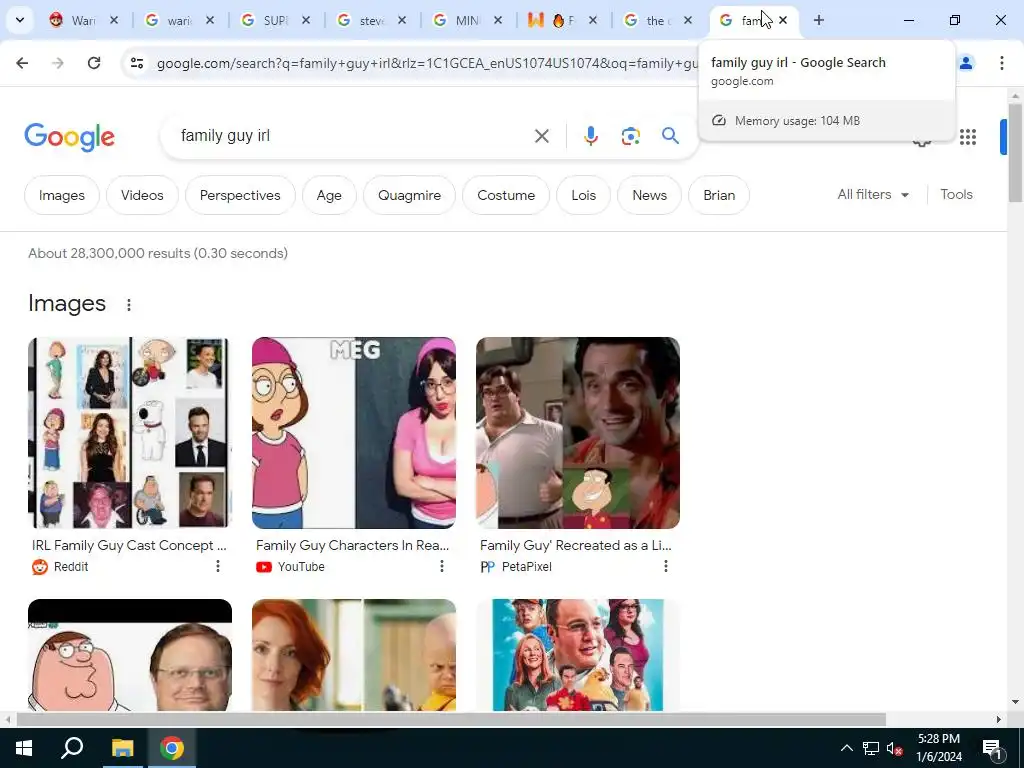Image resolution: width=1024 pixels, height=768 pixels.
Task: Click the horizontal scrollbar thumb
Action: (451, 720)
